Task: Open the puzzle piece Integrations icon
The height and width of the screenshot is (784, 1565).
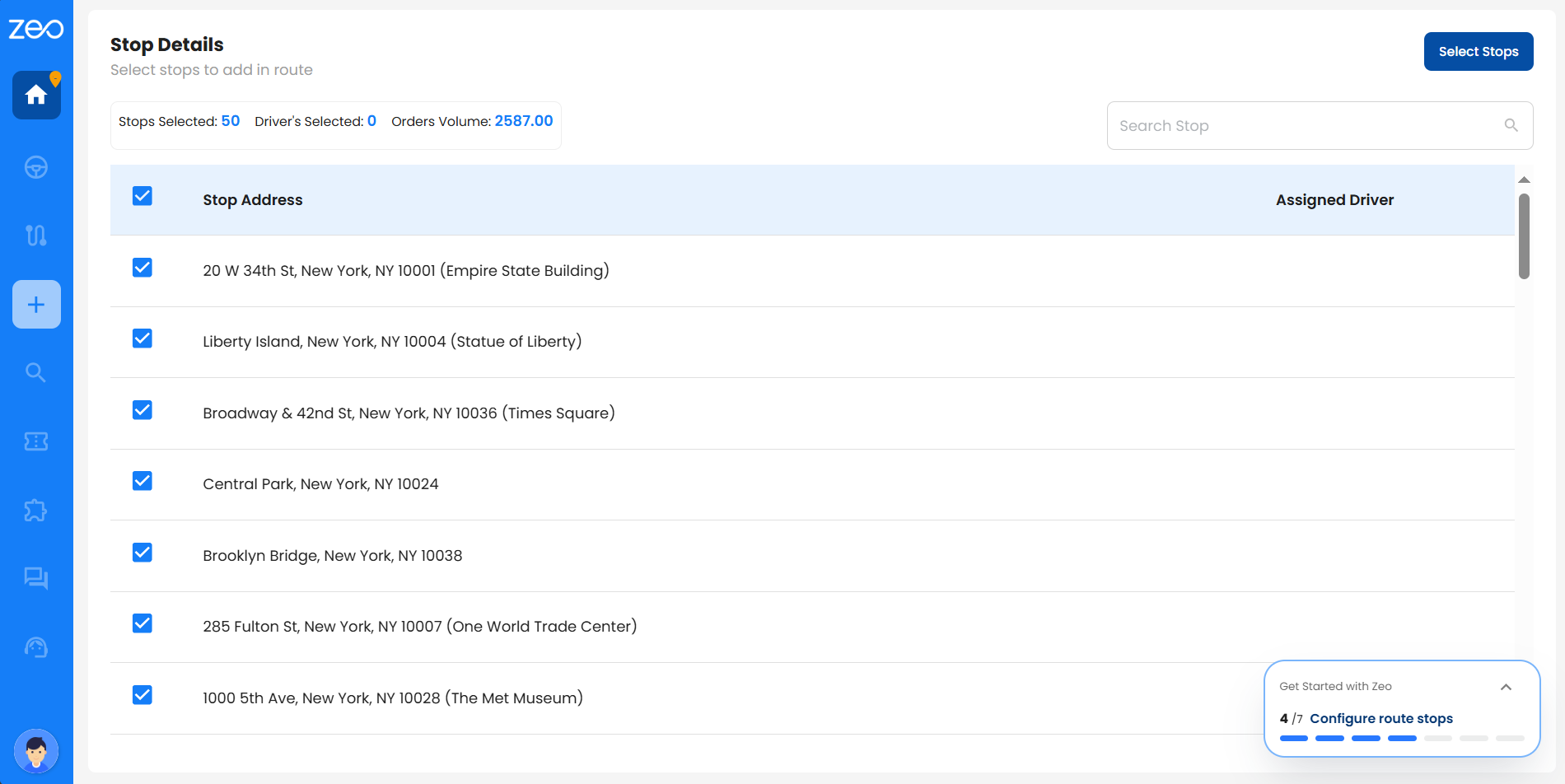Action: (x=36, y=511)
